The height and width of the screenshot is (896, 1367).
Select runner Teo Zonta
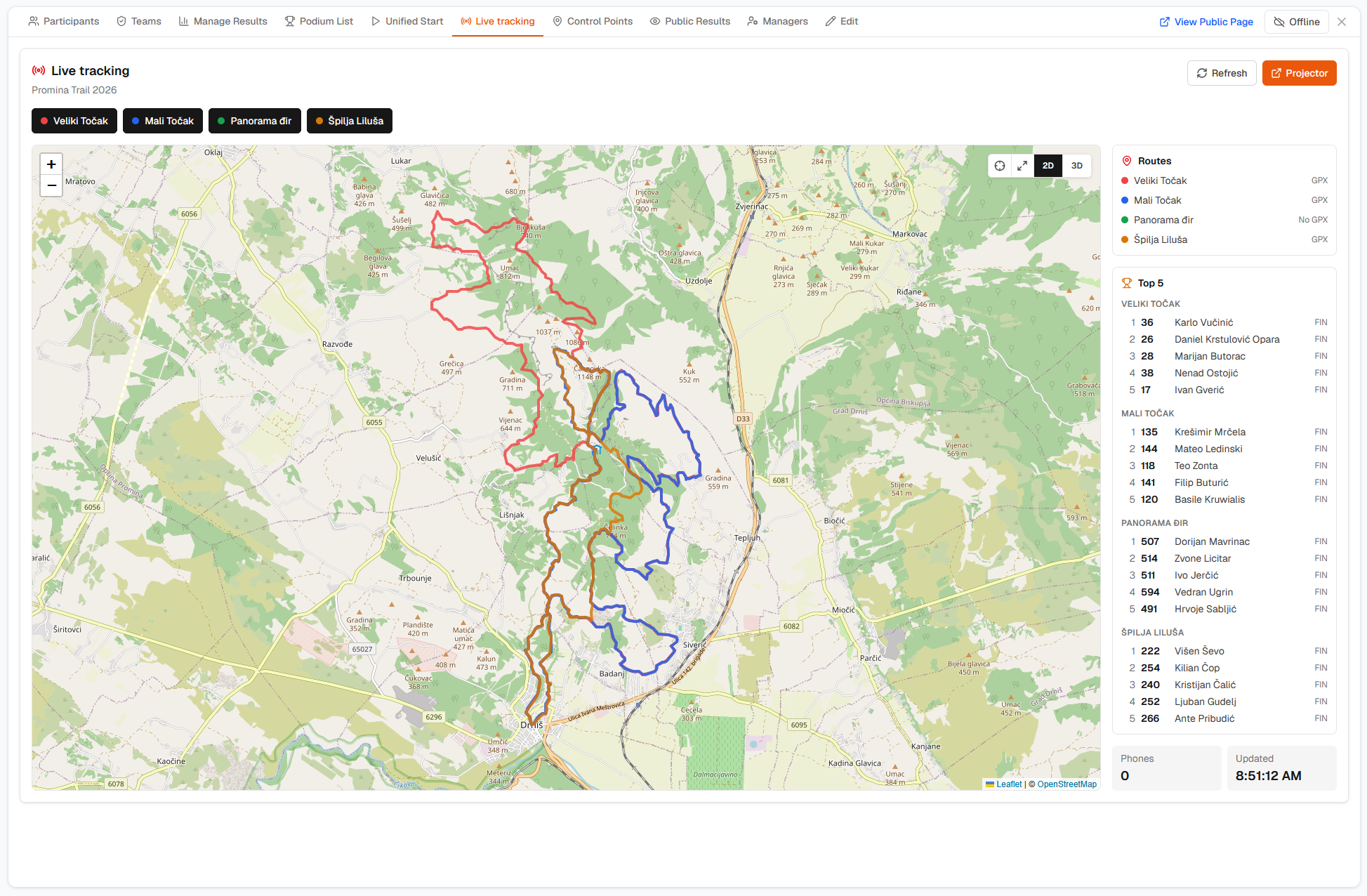tap(1224, 466)
